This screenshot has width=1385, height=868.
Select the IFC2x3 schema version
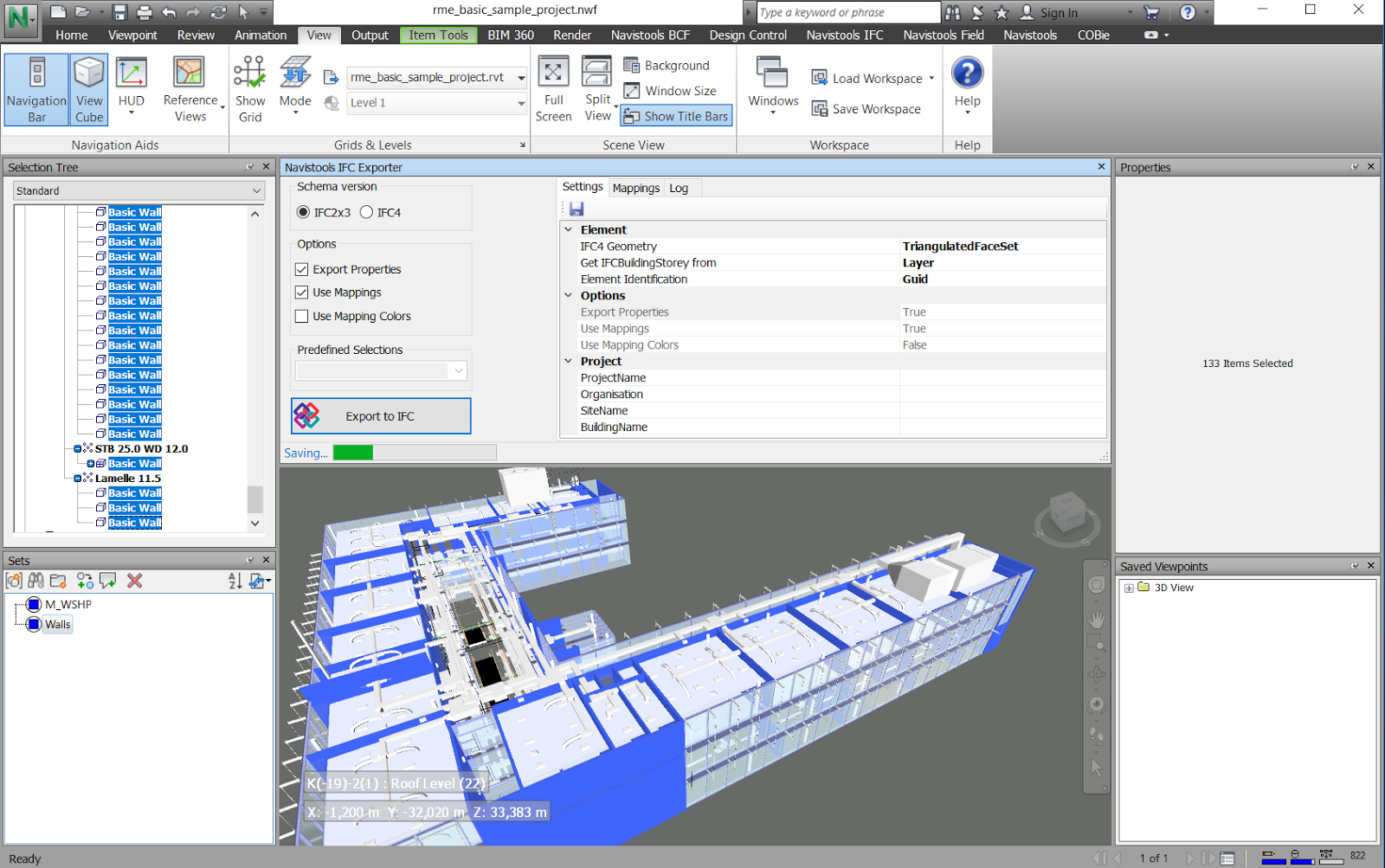point(324,212)
